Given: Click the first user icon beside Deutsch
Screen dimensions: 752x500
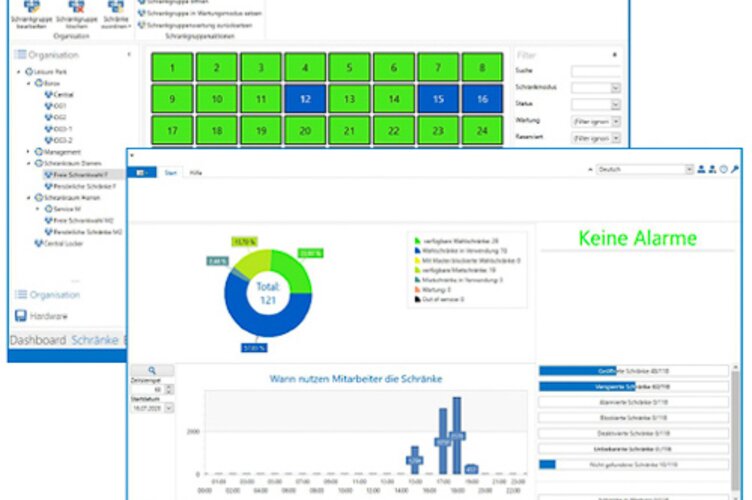Looking at the screenshot, I should click(699, 170).
